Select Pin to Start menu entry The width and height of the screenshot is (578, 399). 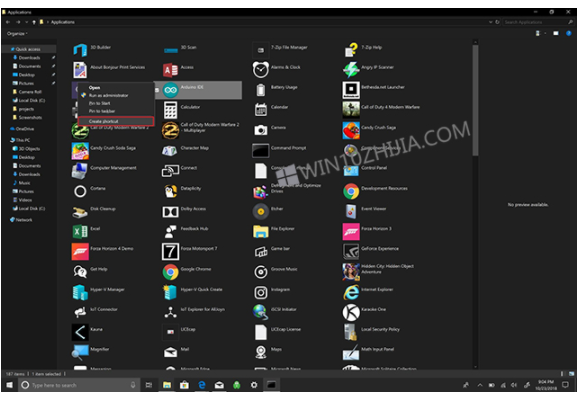(100, 103)
